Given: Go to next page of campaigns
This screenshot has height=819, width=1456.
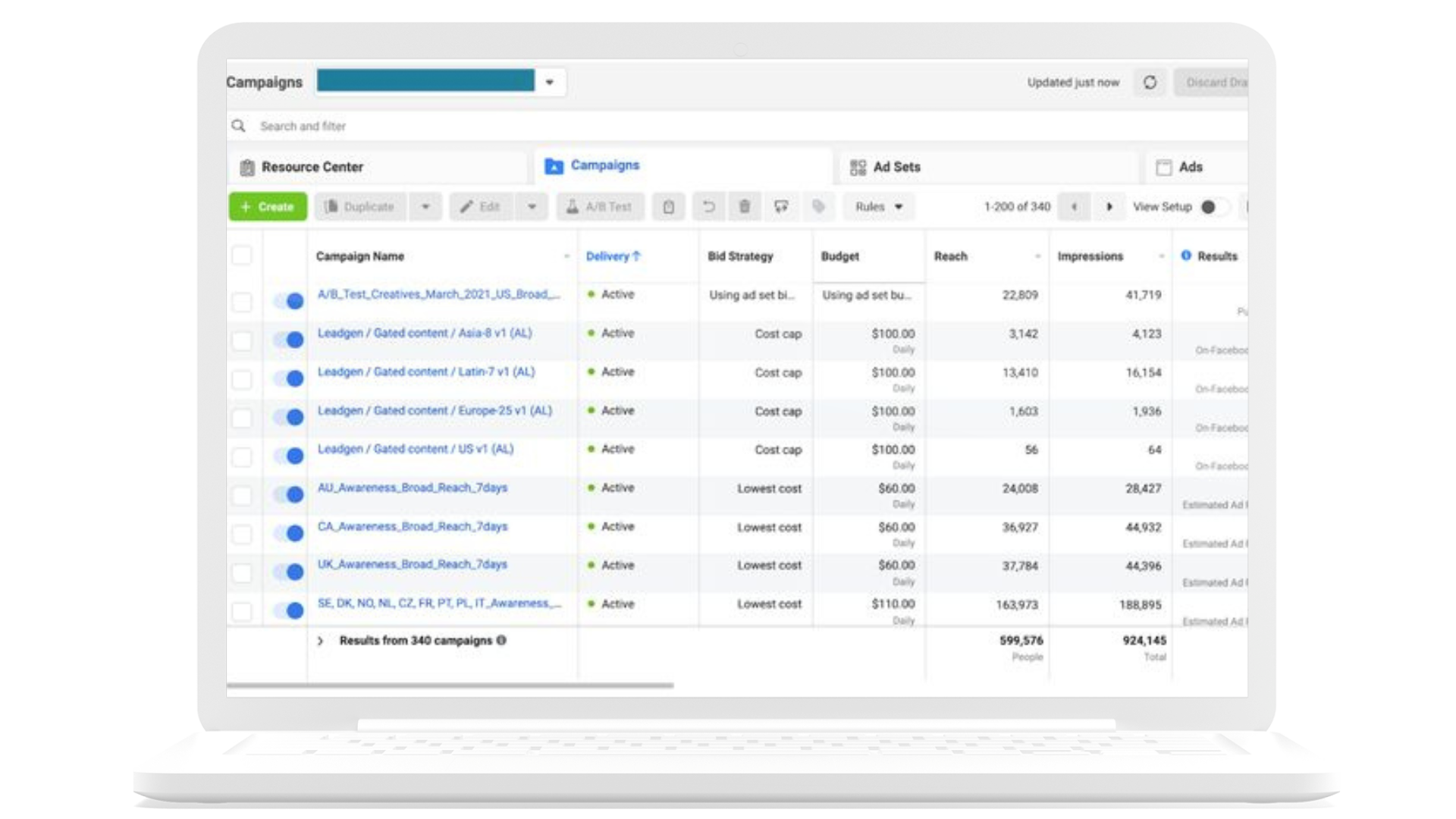Looking at the screenshot, I should (x=1109, y=206).
